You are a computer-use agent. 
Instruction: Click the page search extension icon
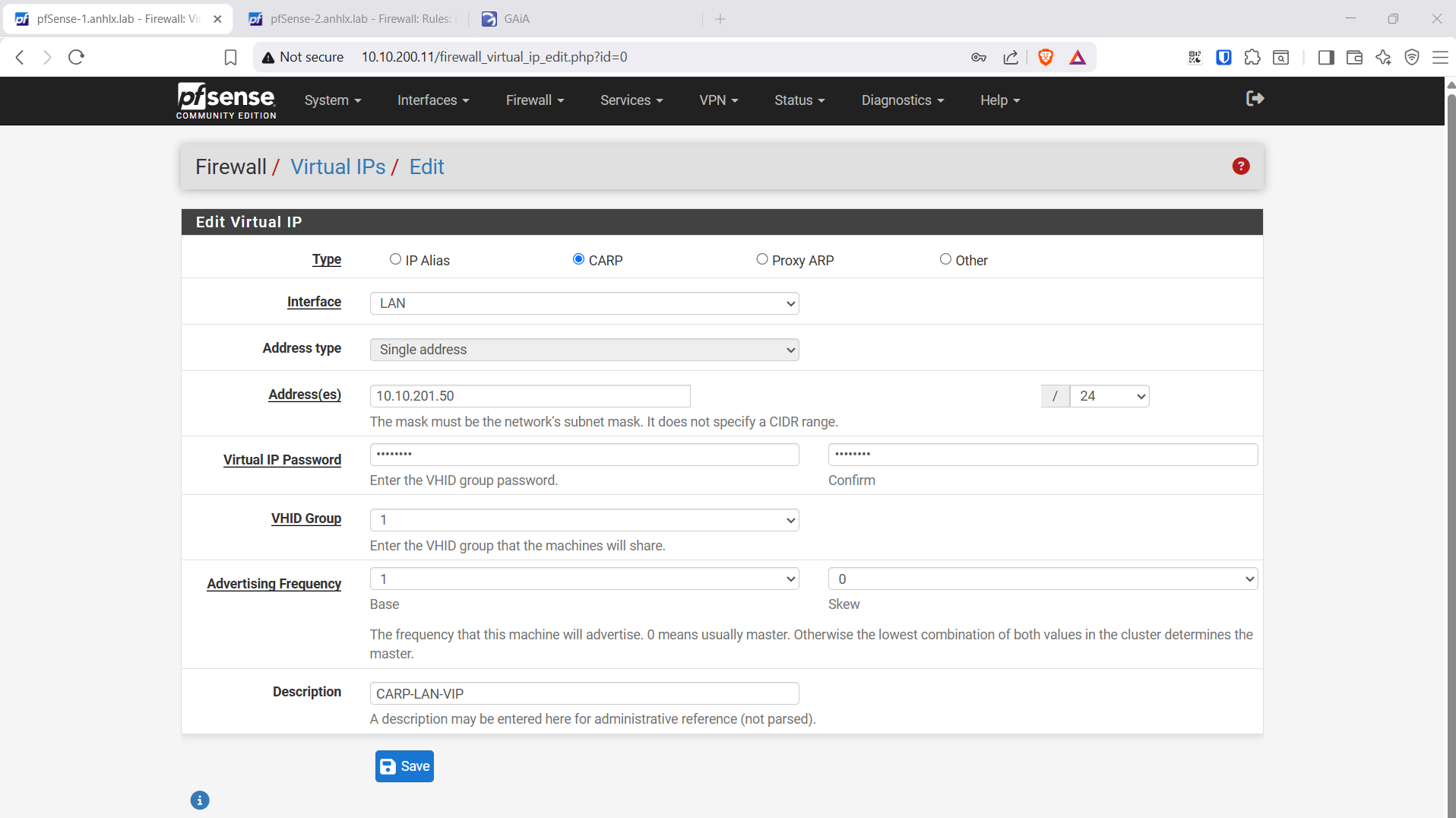[x=1281, y=58]
